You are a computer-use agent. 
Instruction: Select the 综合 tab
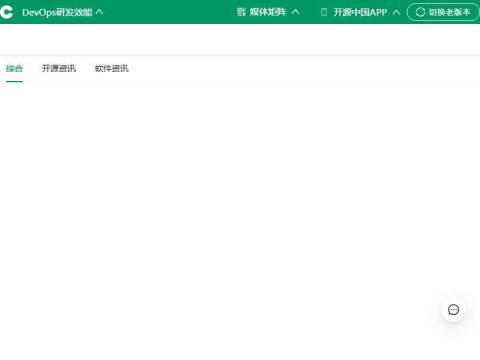(x=14, y=68)
